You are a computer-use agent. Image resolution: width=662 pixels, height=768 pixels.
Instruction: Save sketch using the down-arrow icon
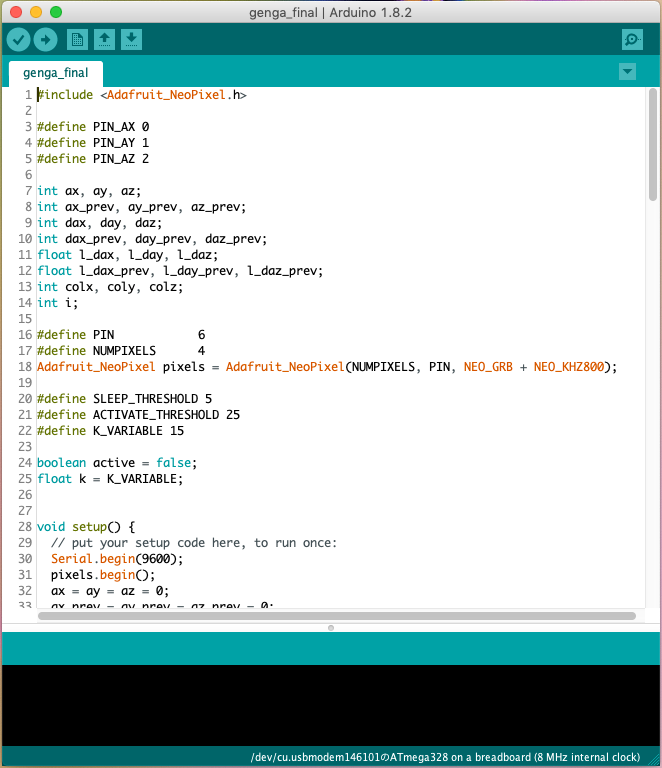click(x=131, y=40)
